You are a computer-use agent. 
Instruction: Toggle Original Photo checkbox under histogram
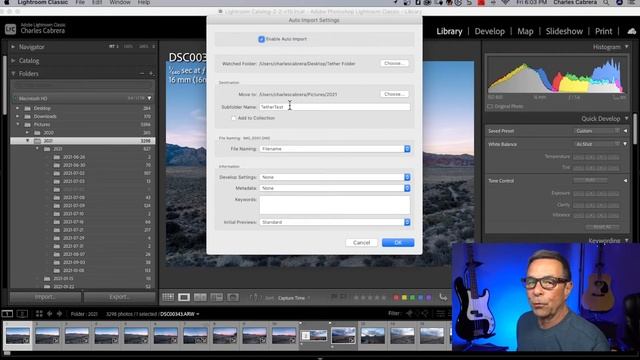pos(490,106)
